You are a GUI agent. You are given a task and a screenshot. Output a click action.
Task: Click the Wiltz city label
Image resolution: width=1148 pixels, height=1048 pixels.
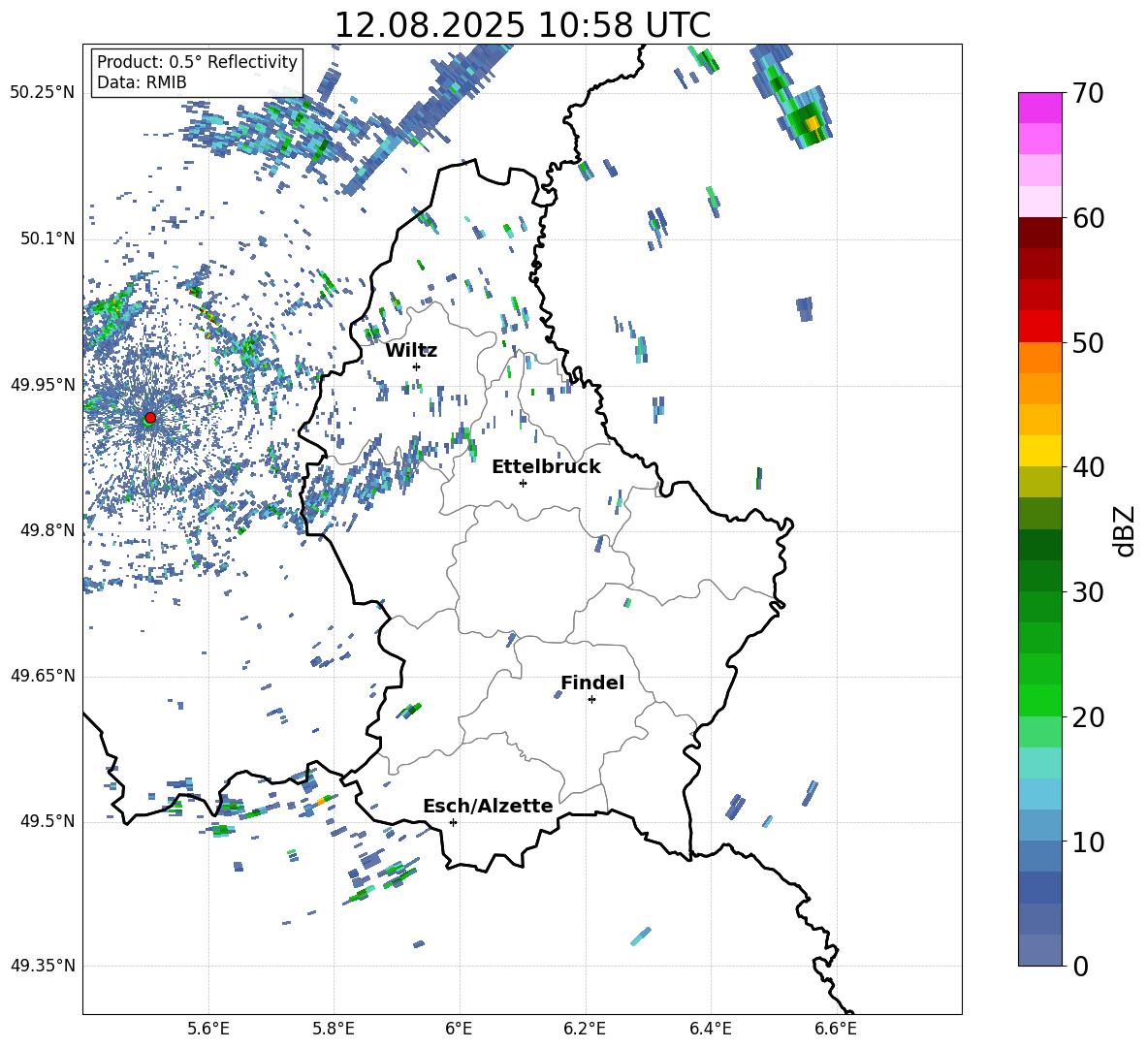coord(411,351)
